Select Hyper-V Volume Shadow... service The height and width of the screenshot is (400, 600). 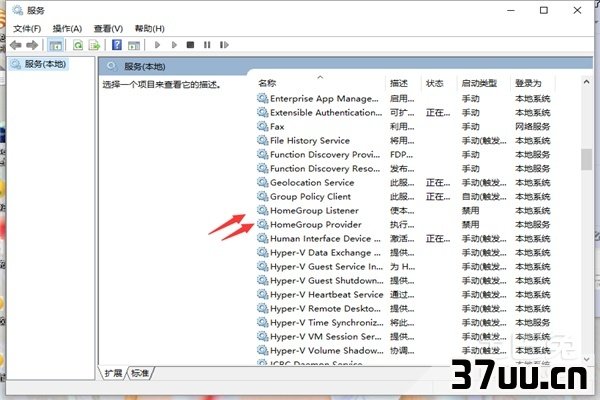pyautogui.click(x=404, y=351)
